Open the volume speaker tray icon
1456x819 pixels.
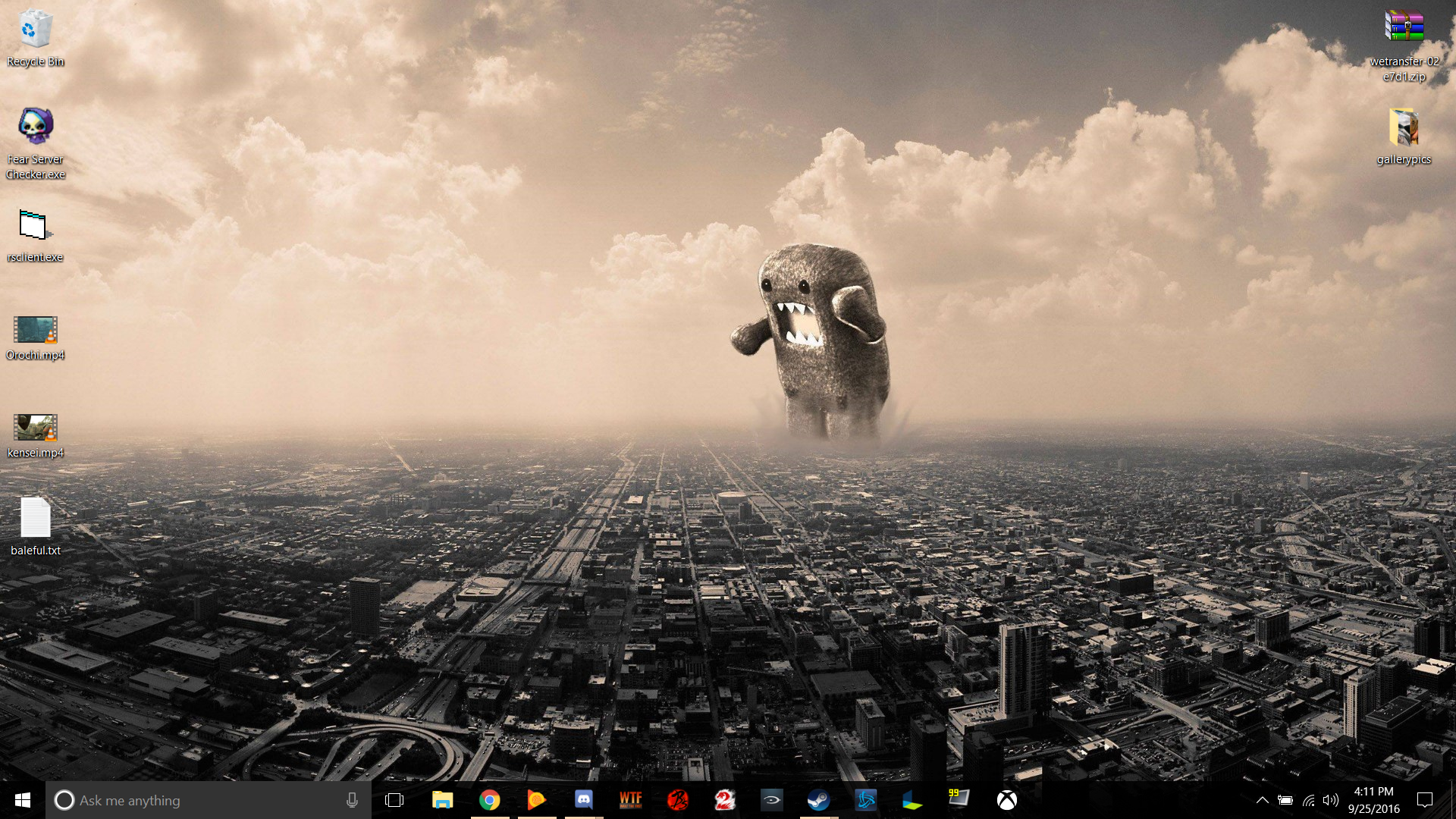(x=1331, y=800)
